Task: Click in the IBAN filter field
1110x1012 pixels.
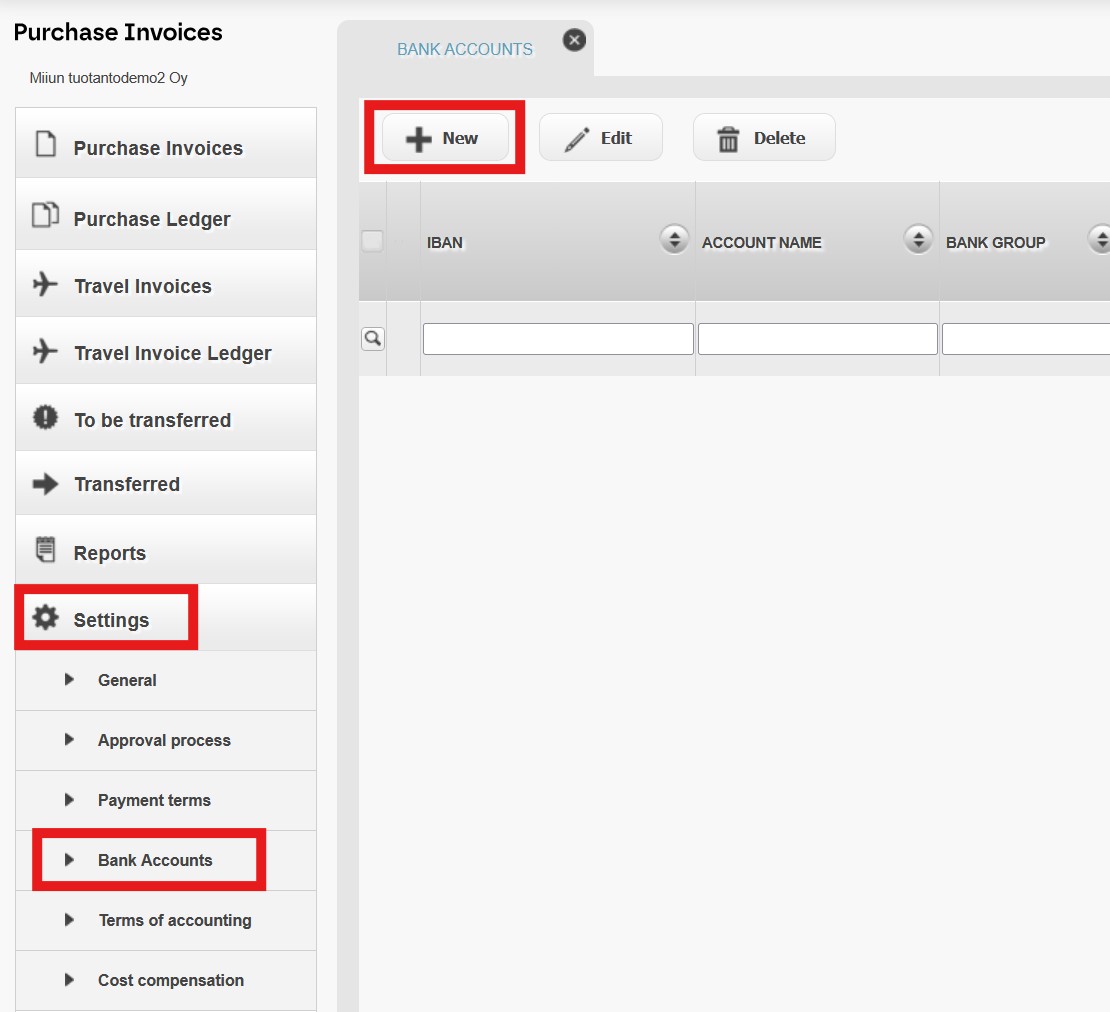Action: (x=558, y=339)
